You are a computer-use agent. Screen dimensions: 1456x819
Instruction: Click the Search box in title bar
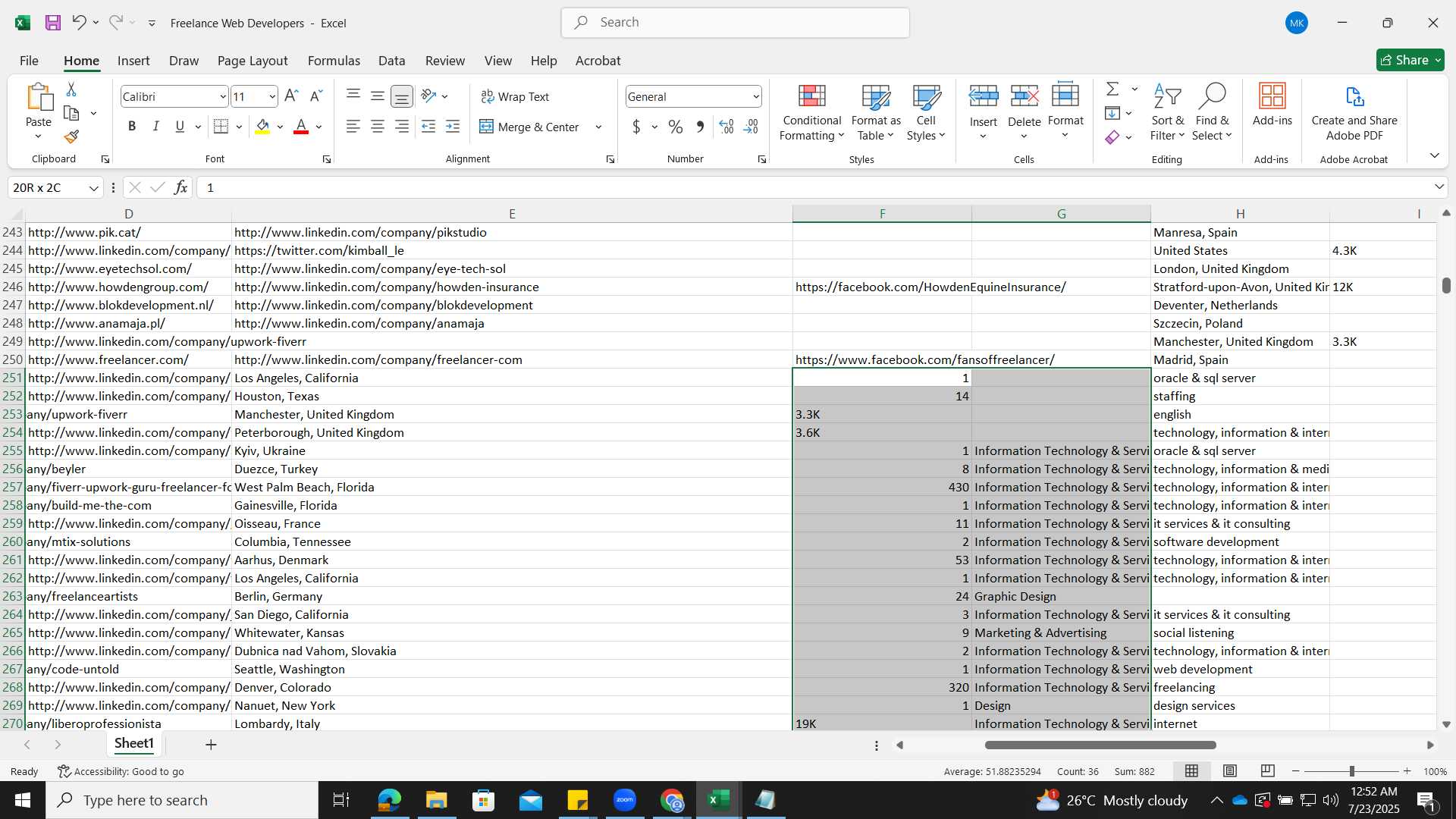[x=736, y=23]
